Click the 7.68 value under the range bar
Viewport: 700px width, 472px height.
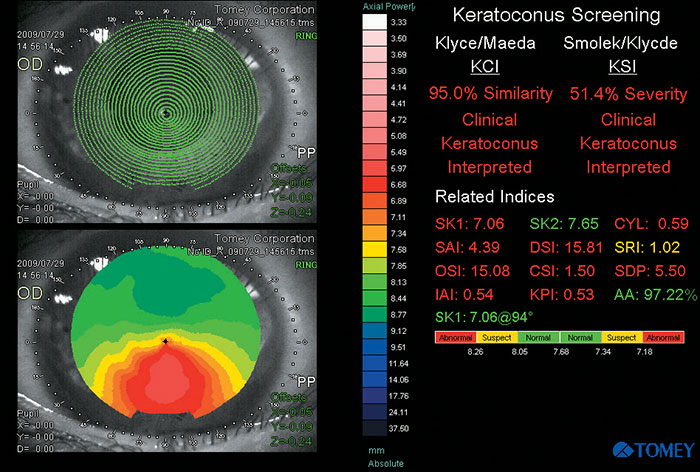pyautogui.click(x=561, y=351)
